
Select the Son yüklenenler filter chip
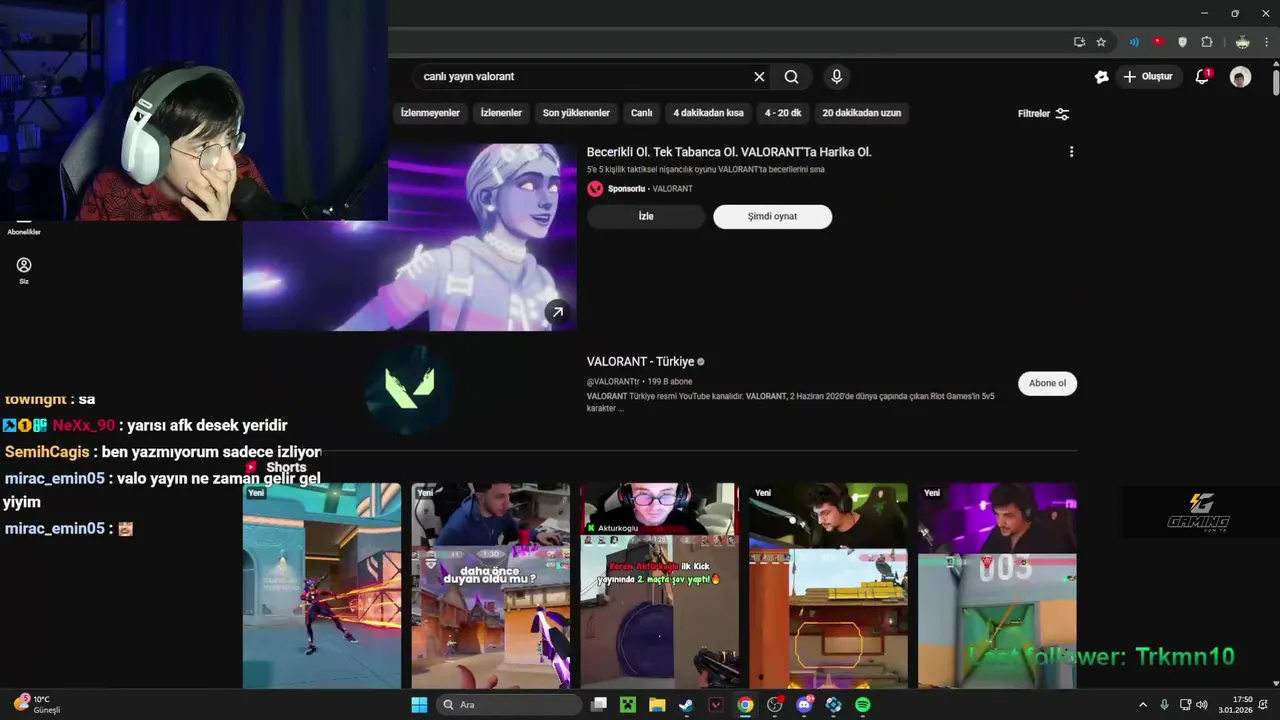(576, 113)
